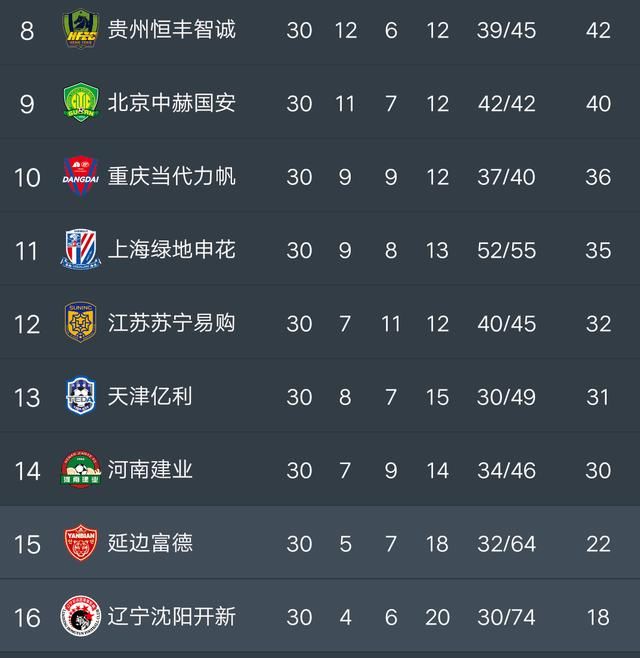Select 辽宁沈阳开新 relegation row

320,616
